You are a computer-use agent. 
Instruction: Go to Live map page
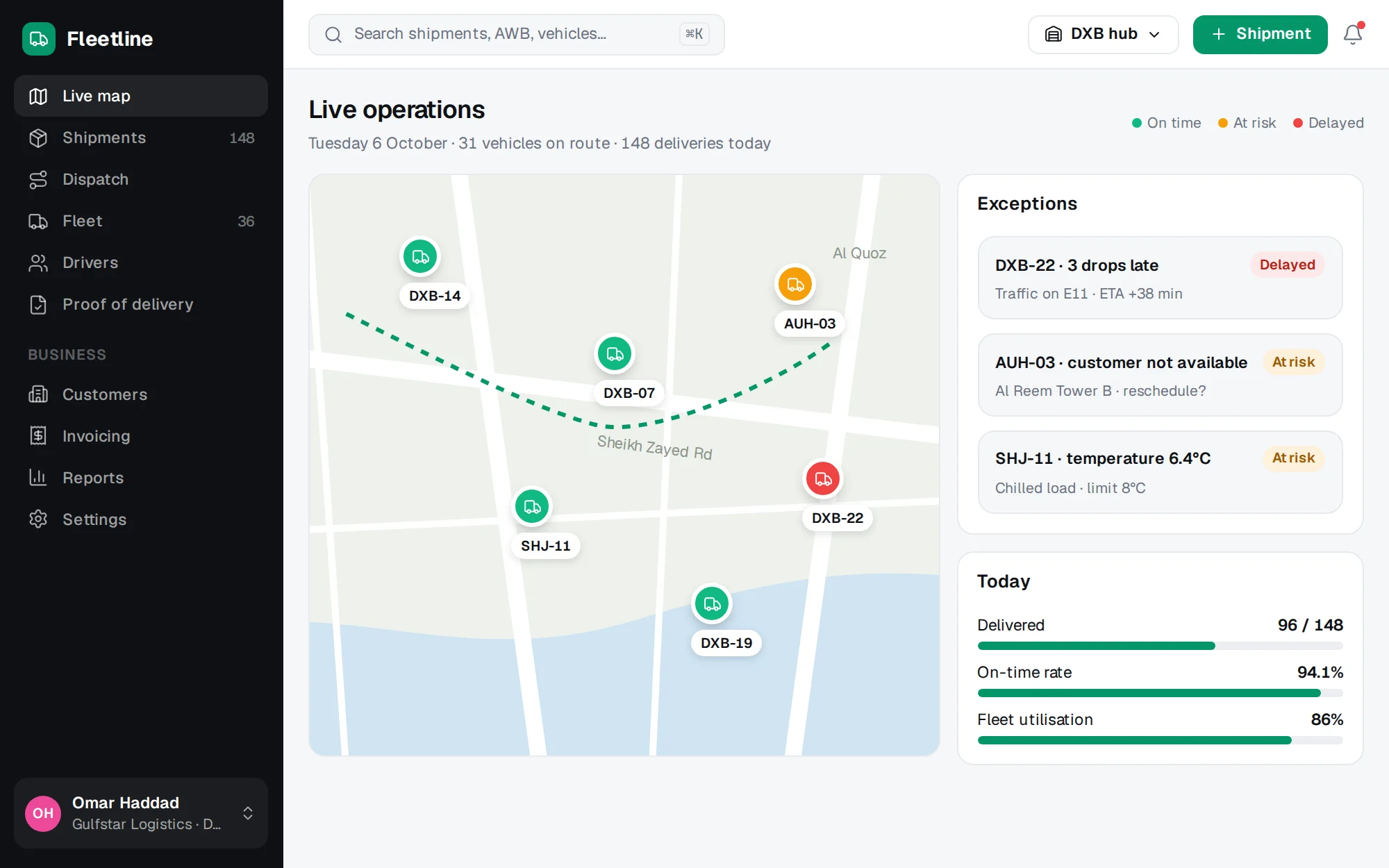[x=141, y=96]
